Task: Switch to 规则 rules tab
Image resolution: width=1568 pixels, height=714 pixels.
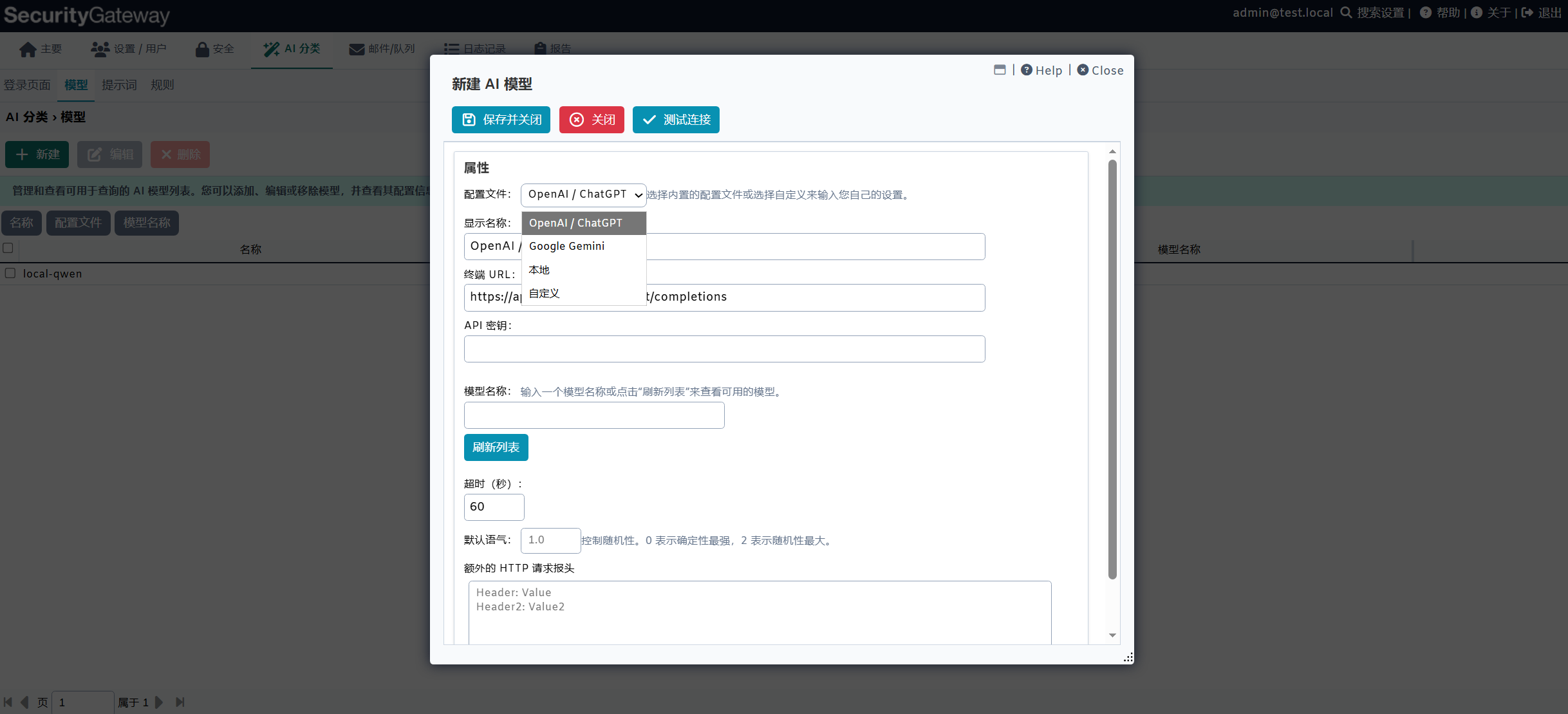Action: (x=162, y=85)
